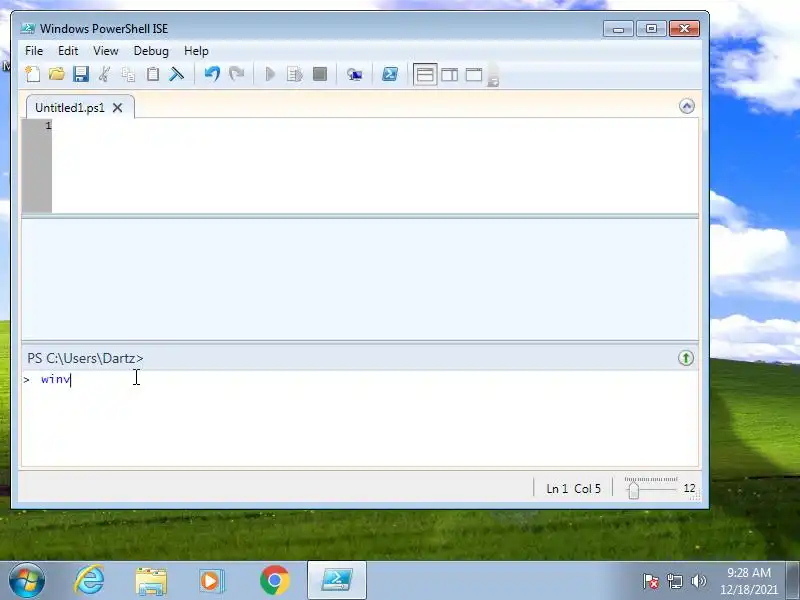Stop execution with the square icon
The image size is (800, 600).
pyautogui.click(x=319, y=74)
